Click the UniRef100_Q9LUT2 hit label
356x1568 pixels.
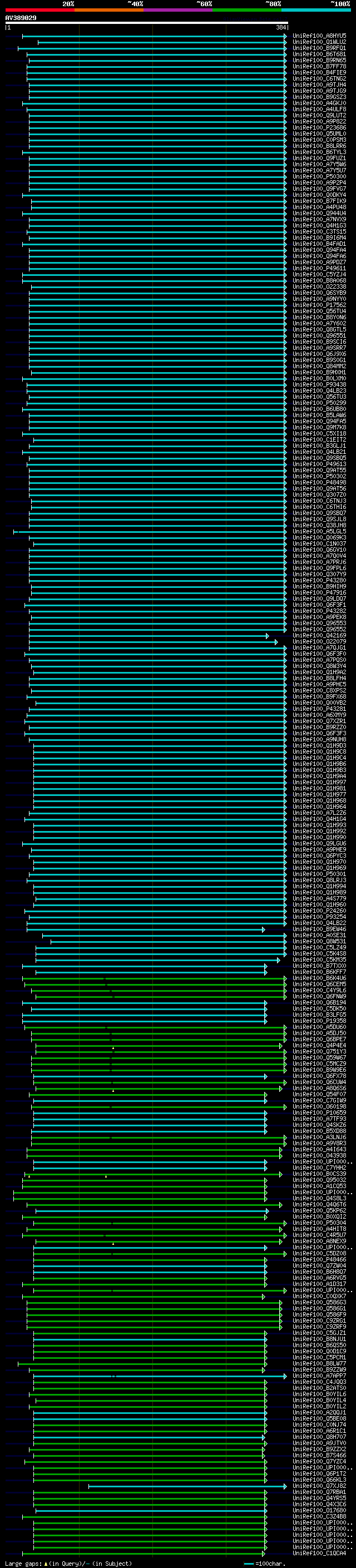[x=319, y=116]
